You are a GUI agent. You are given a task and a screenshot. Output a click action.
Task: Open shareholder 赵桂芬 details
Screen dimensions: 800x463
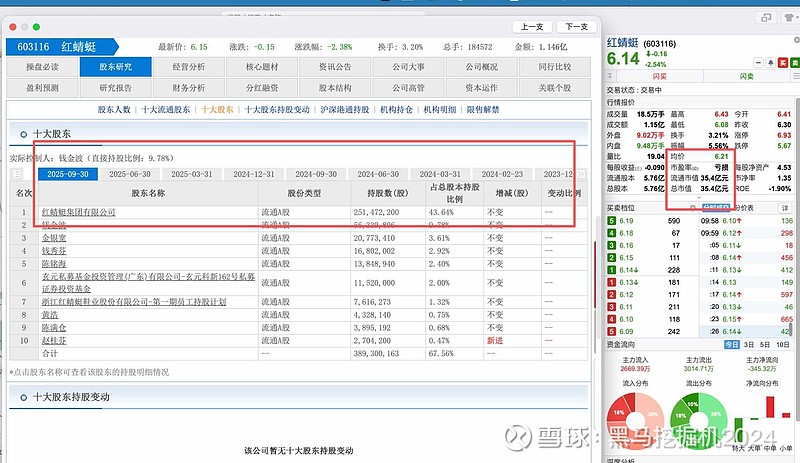[x=54, y=340]
